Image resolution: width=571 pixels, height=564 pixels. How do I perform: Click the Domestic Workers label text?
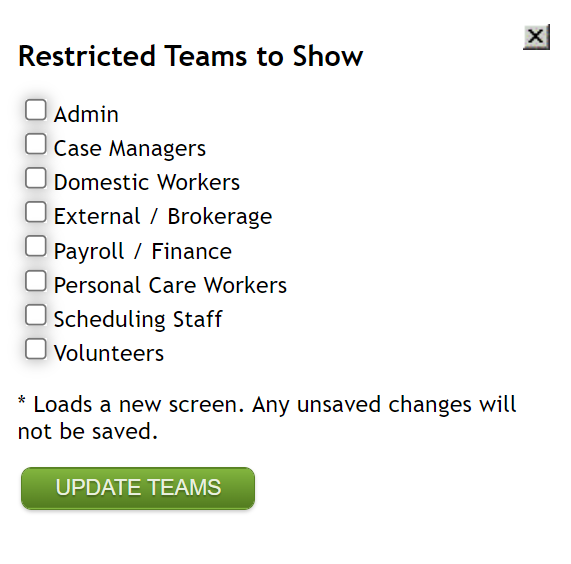[147, 182]
